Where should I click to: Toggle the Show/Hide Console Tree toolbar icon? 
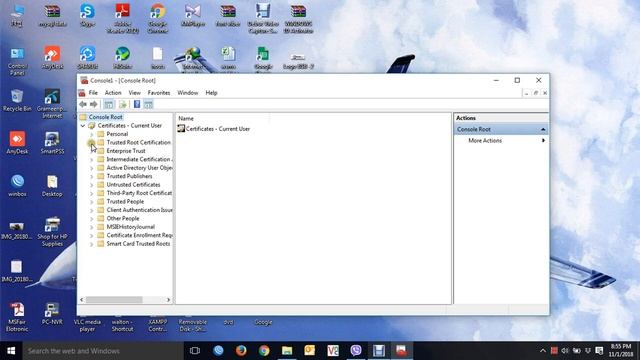tap(109, 104)
